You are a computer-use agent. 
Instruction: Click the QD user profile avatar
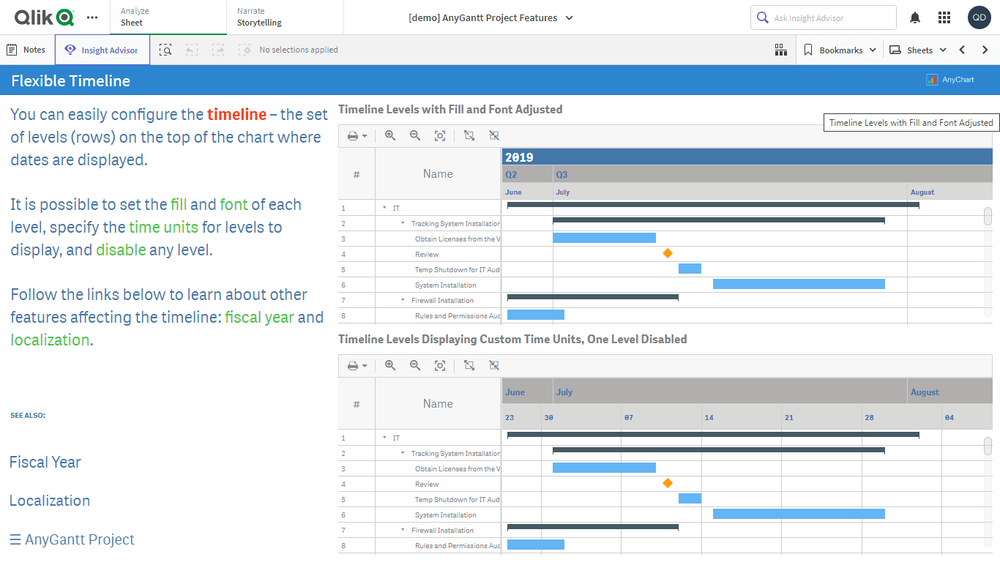979,18
